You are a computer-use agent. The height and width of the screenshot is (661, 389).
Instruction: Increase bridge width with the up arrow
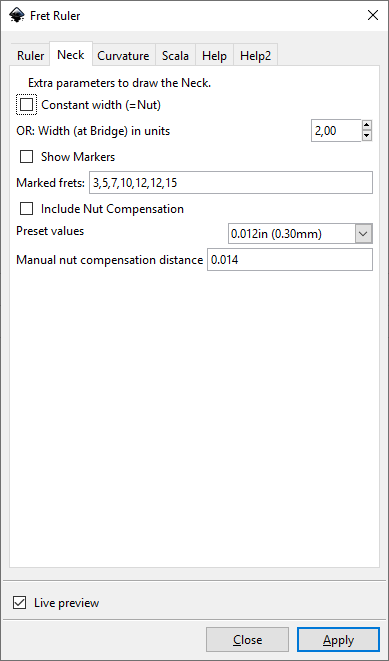click(x=367, y=125)
